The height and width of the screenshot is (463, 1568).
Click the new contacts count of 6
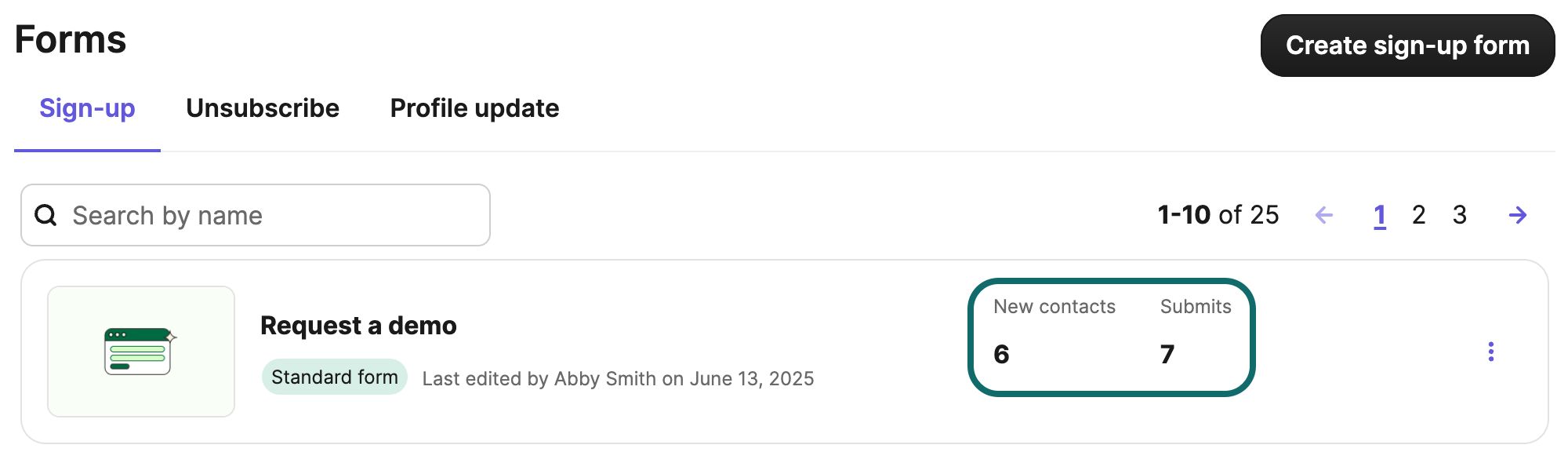[1001, 355]
